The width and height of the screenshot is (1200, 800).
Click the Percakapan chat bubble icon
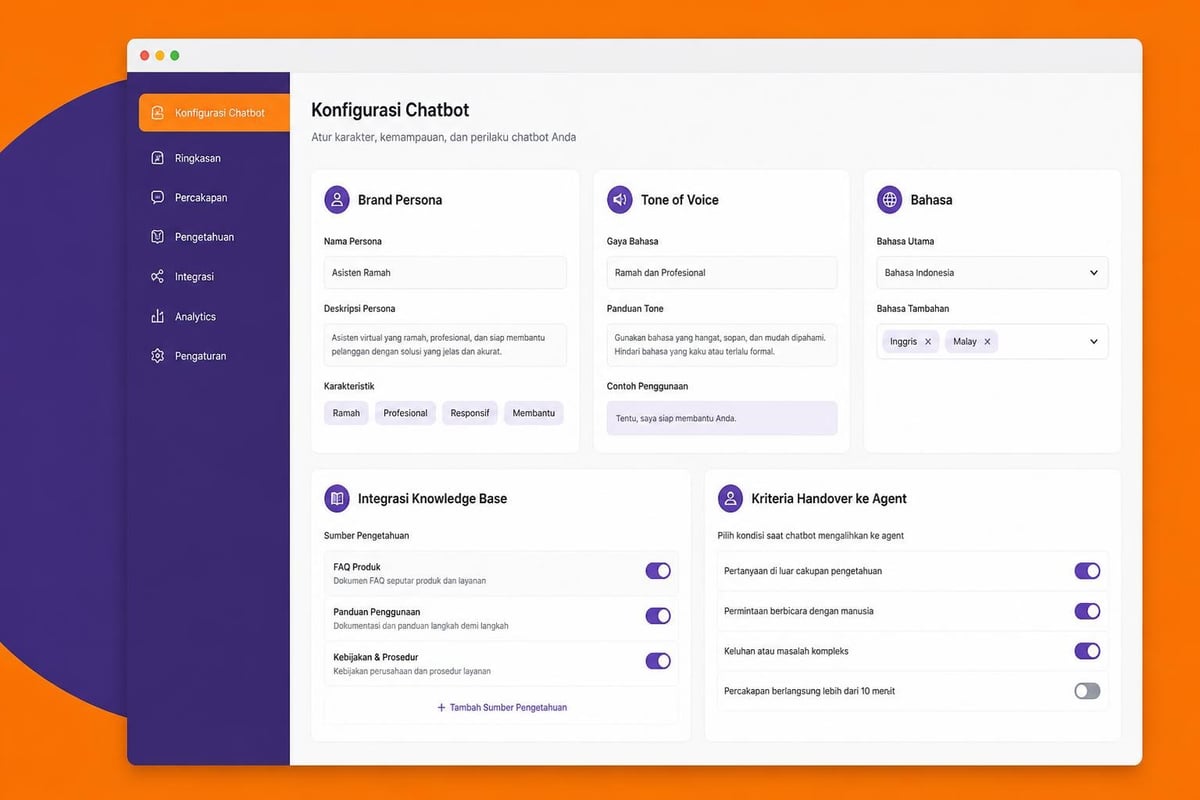[x=157, y=197]
